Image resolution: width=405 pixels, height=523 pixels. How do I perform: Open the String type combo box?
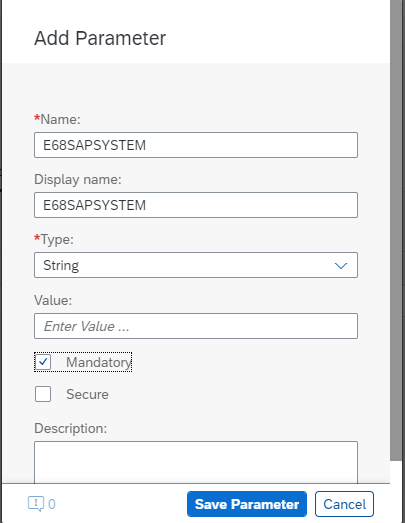(x=196, y=265)
